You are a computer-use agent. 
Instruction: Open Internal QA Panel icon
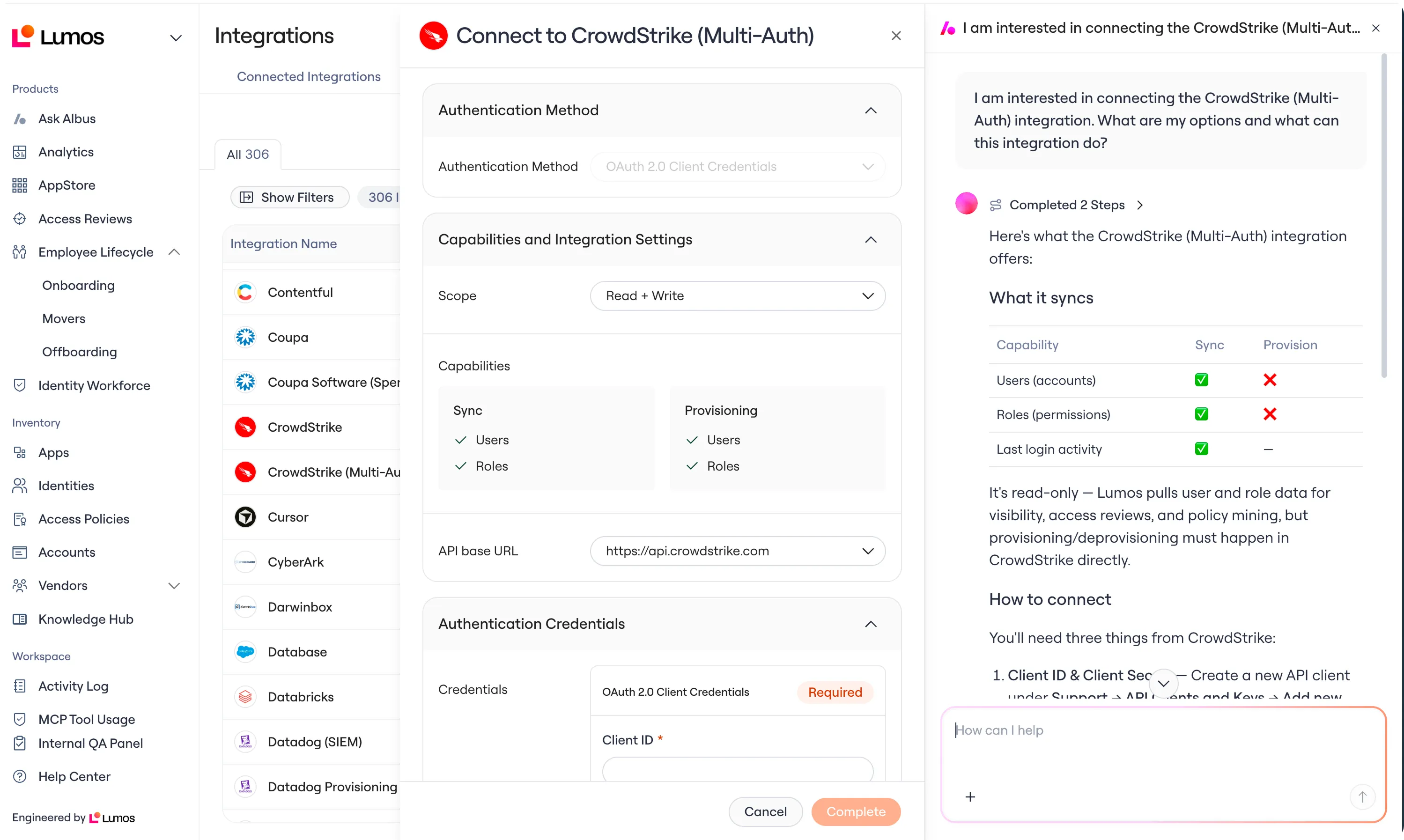(20, 743)
